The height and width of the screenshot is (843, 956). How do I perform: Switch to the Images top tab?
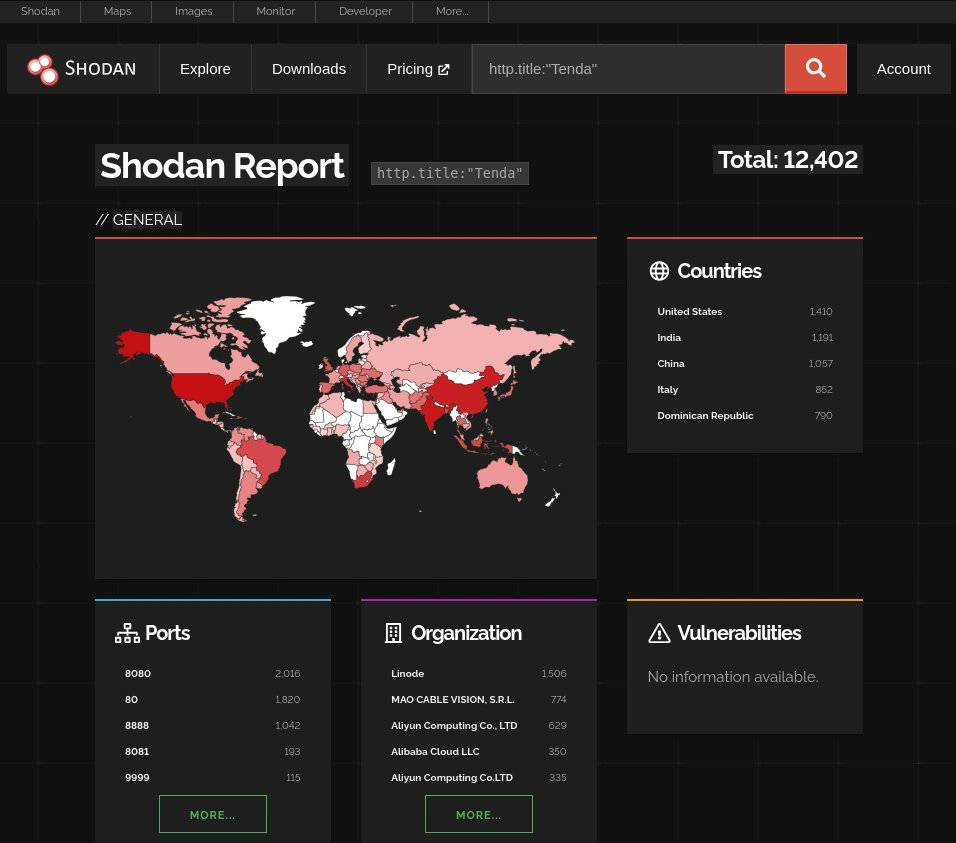click(x=193, y=11)
